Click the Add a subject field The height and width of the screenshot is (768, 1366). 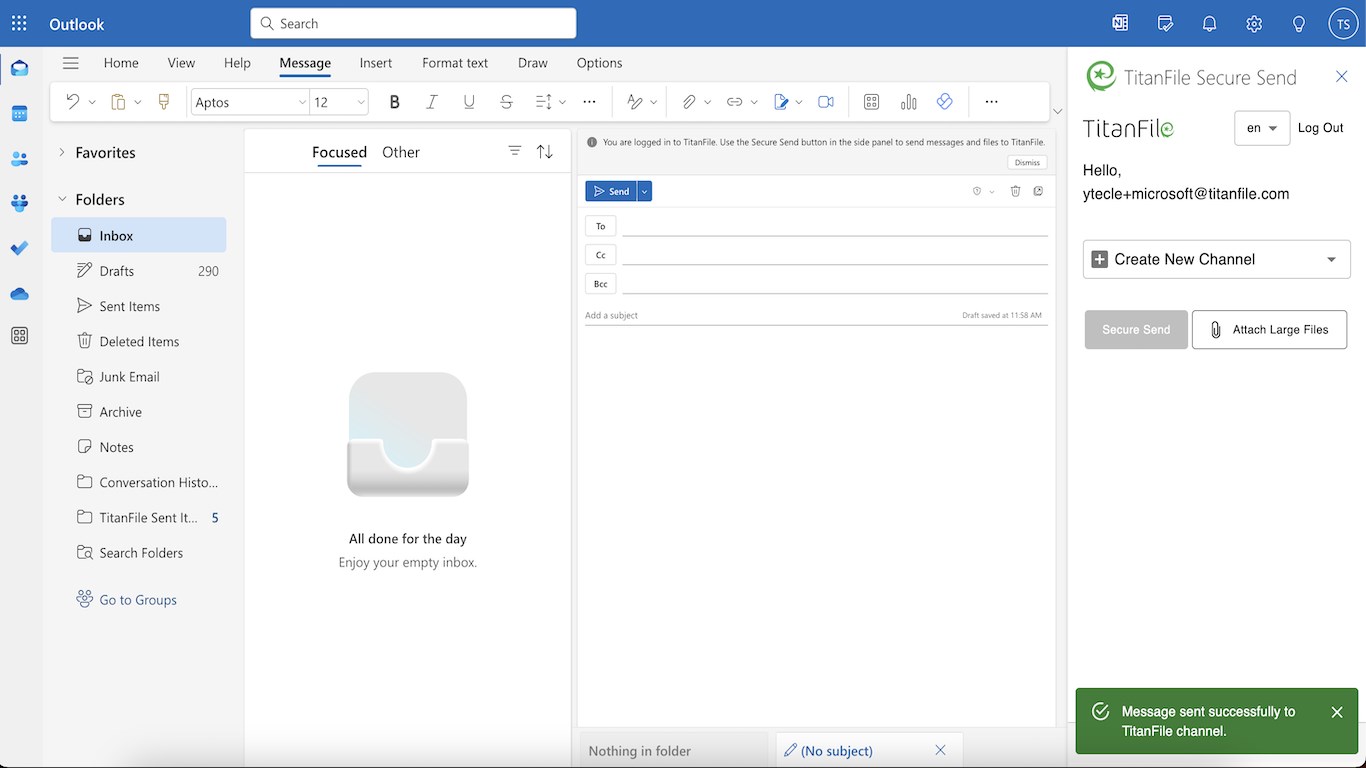[x=770, y=315]
